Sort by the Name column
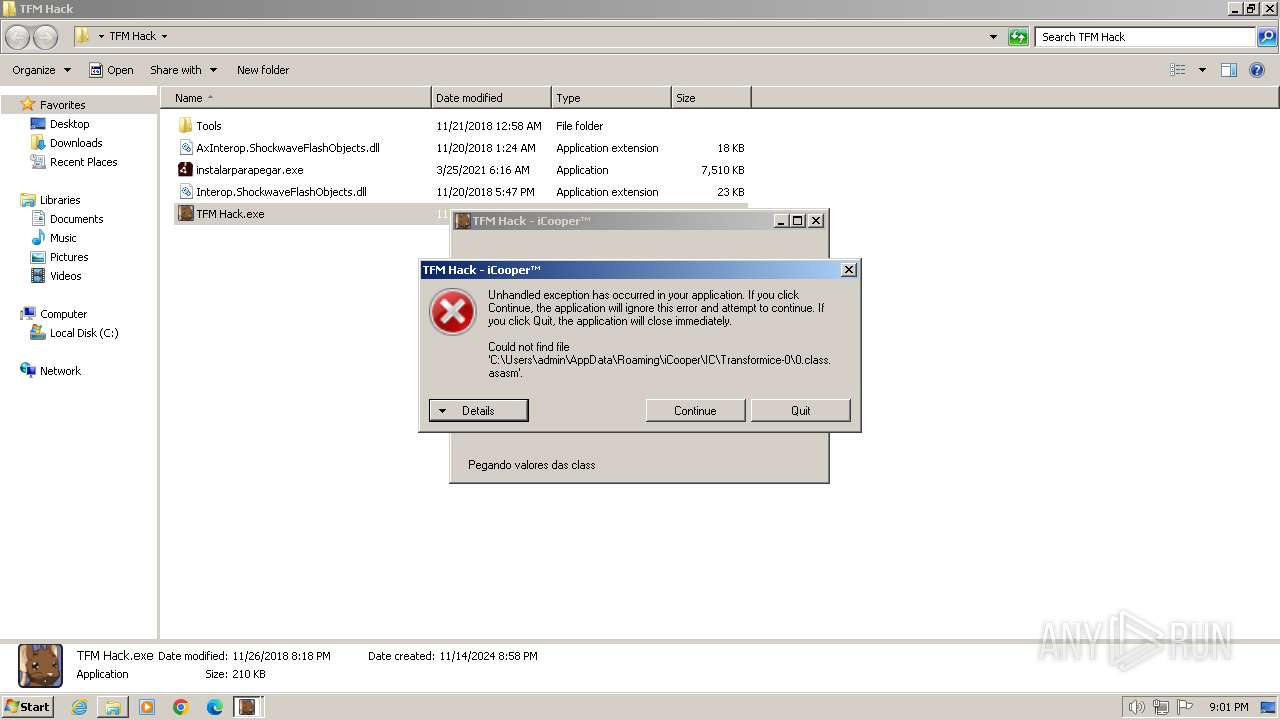Viewport: 1280px width, 720px height. 296,98
